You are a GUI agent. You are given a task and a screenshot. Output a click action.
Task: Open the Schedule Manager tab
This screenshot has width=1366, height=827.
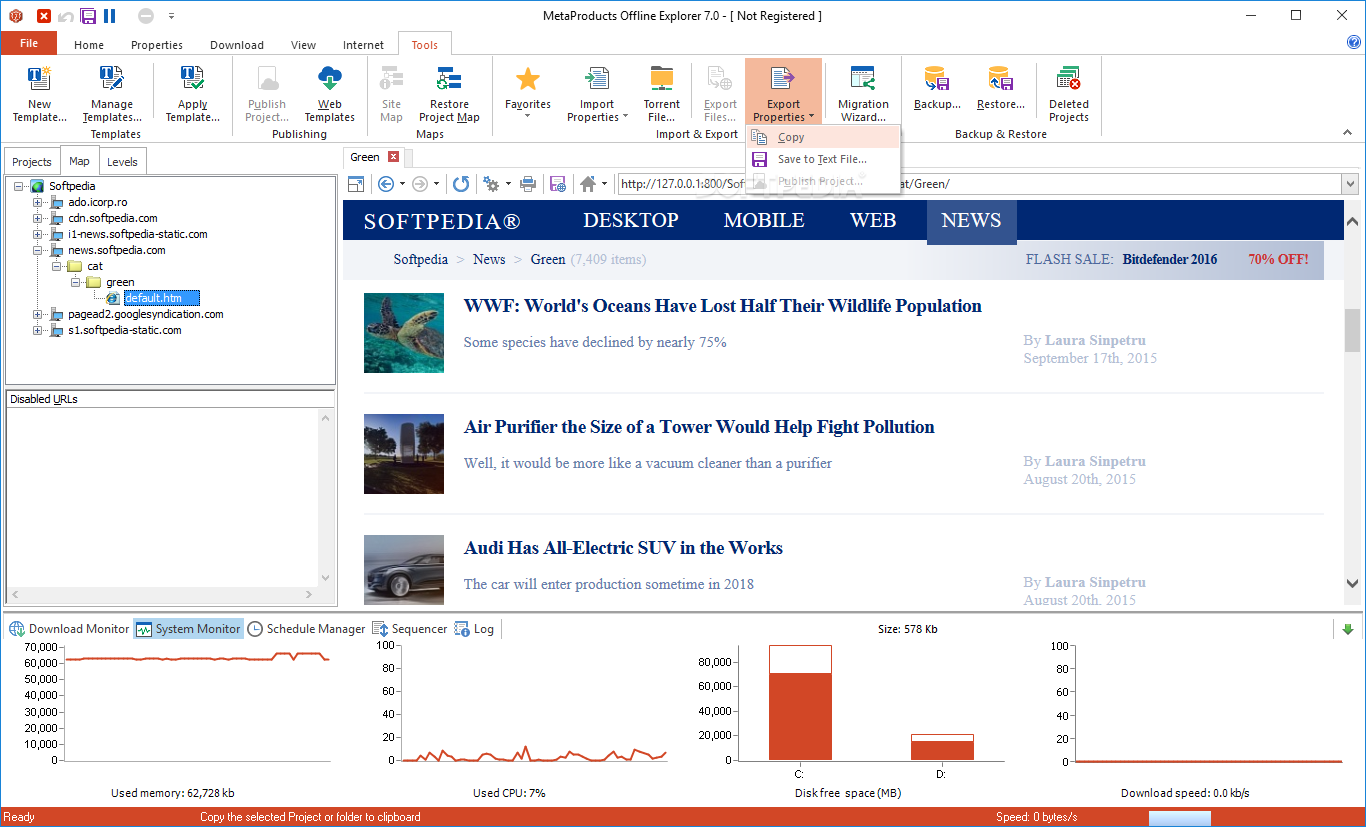pos(307,629)
